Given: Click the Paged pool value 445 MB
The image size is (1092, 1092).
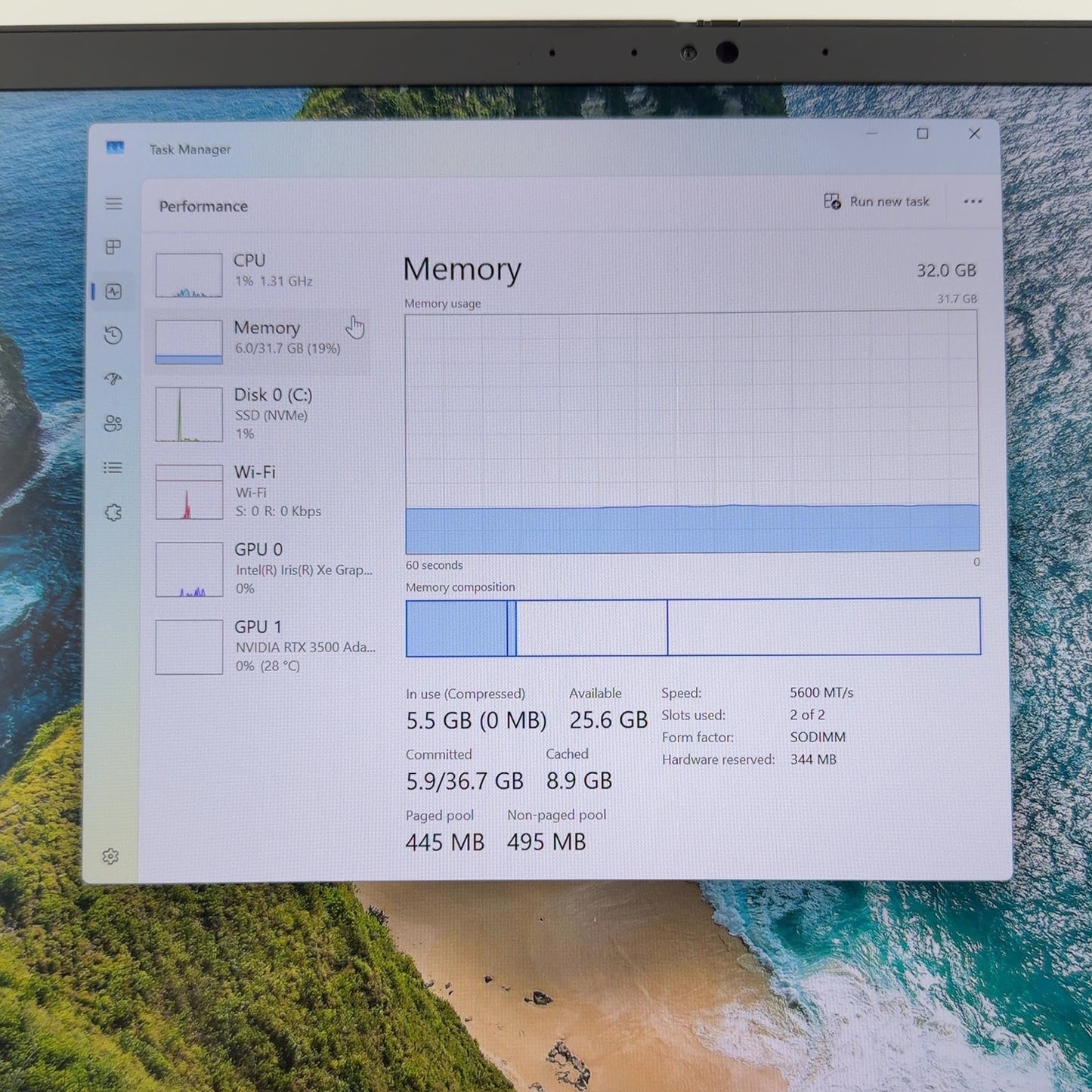Looking at the screenshot, I should click(444, 842).
